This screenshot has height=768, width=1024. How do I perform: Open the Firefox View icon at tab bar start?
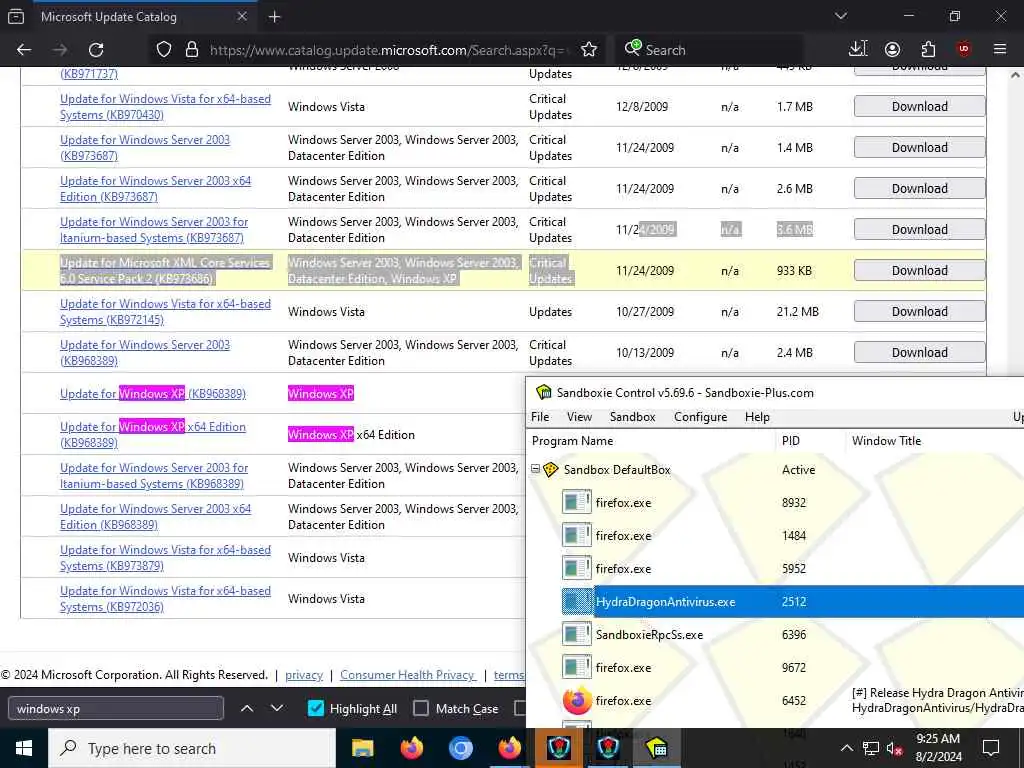[16, 17]
